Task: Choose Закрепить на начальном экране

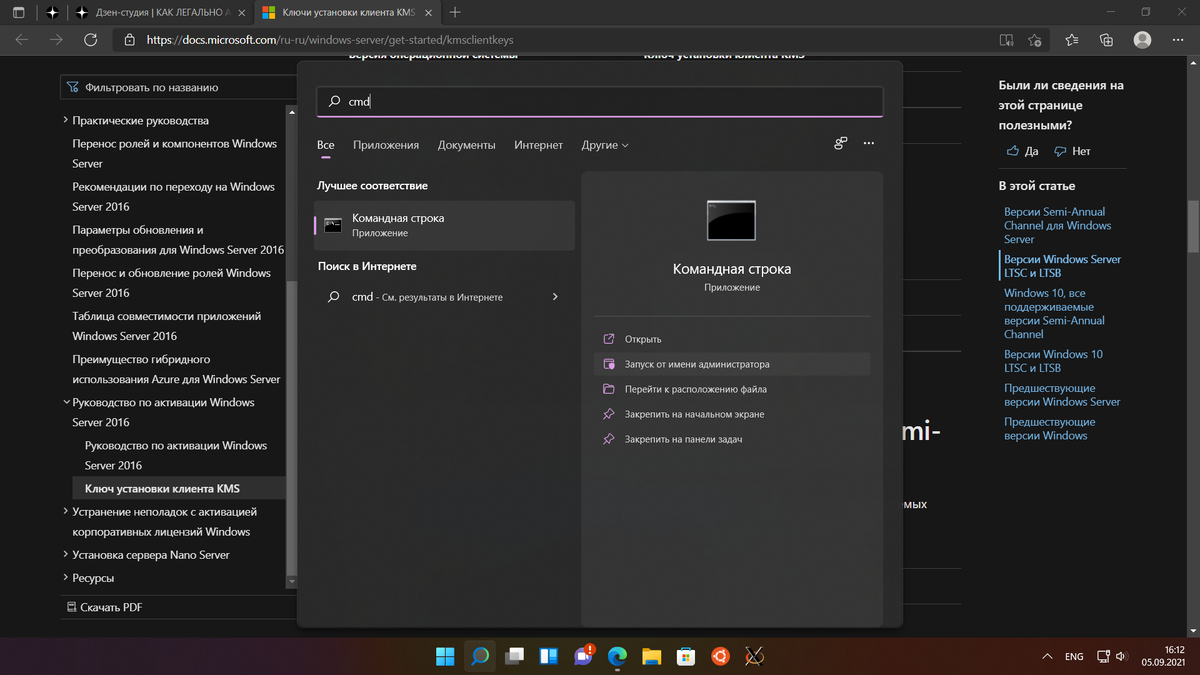Action: coord(732,414)
